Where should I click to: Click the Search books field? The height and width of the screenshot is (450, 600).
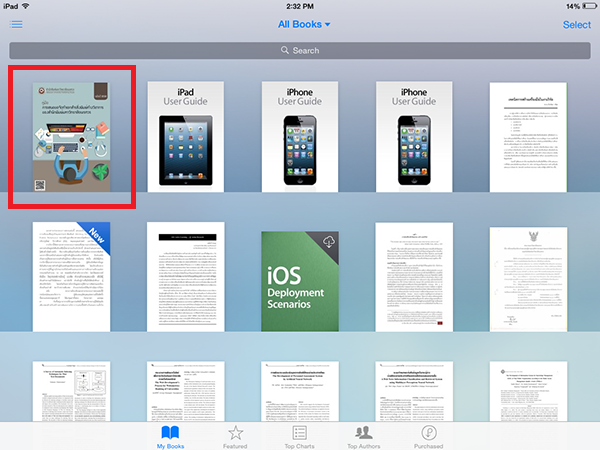[300, 51]
